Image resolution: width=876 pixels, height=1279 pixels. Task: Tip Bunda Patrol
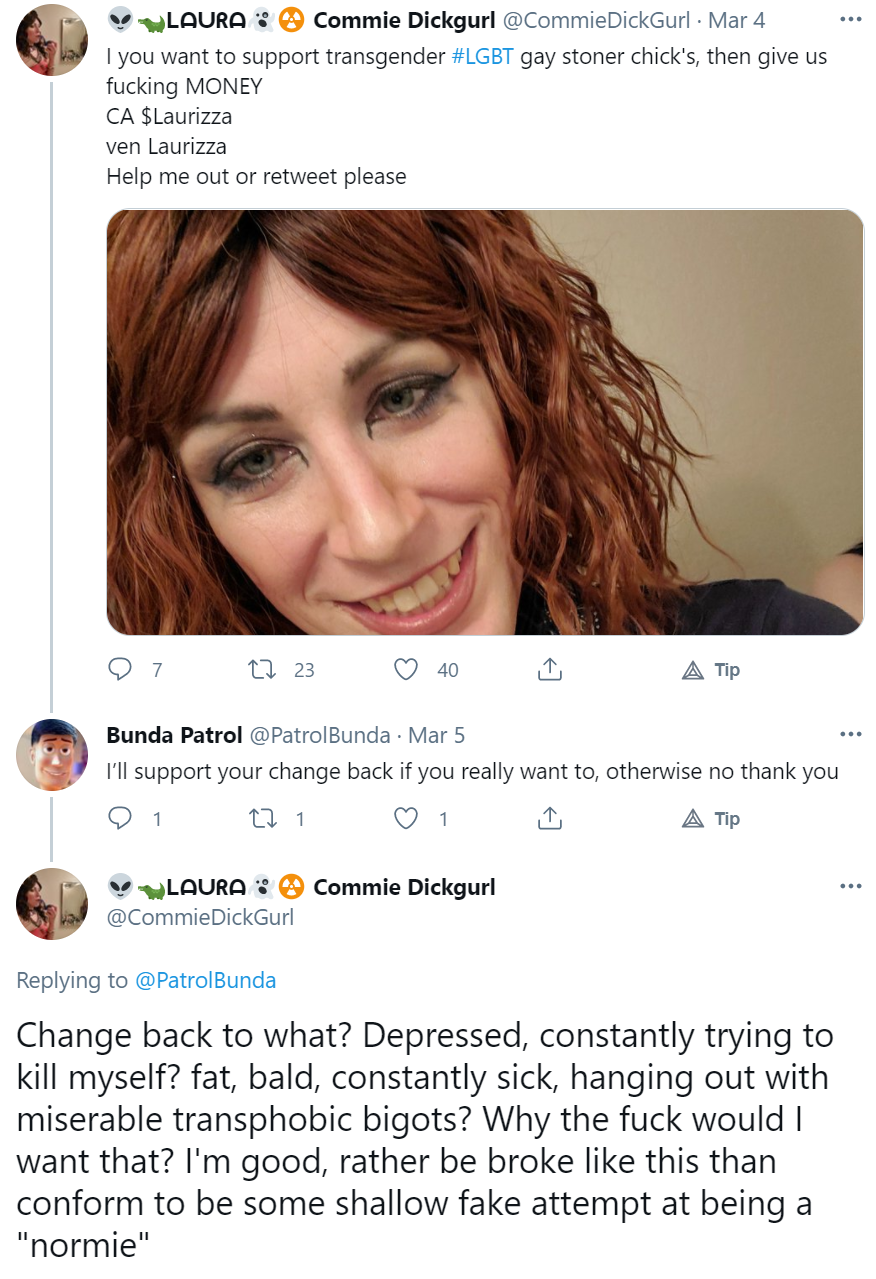(710, 819)
